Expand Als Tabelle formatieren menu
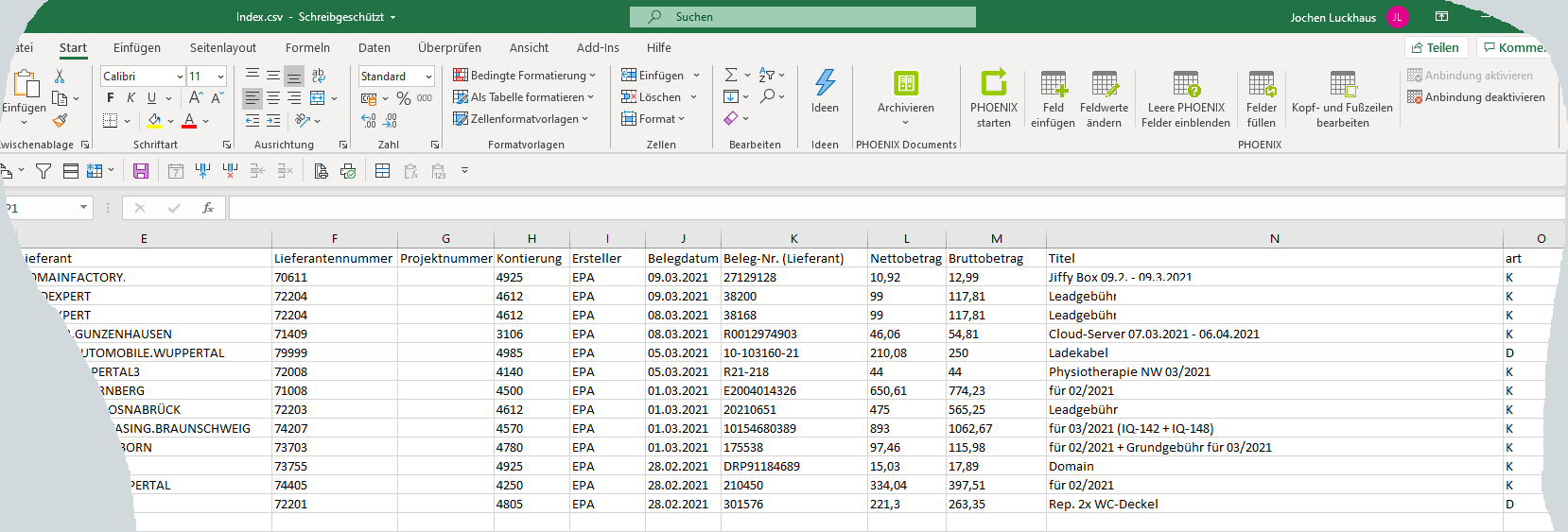The height and width of the screenshot is (532, 1568). [524, 97]
